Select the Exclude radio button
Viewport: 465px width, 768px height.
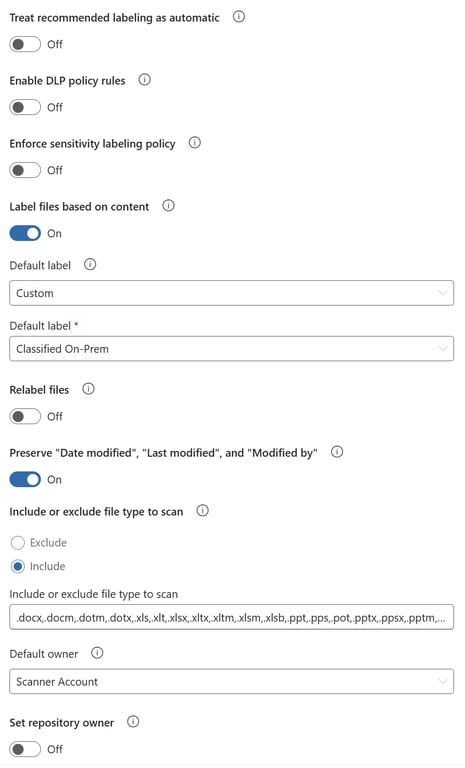click(18, 543)
